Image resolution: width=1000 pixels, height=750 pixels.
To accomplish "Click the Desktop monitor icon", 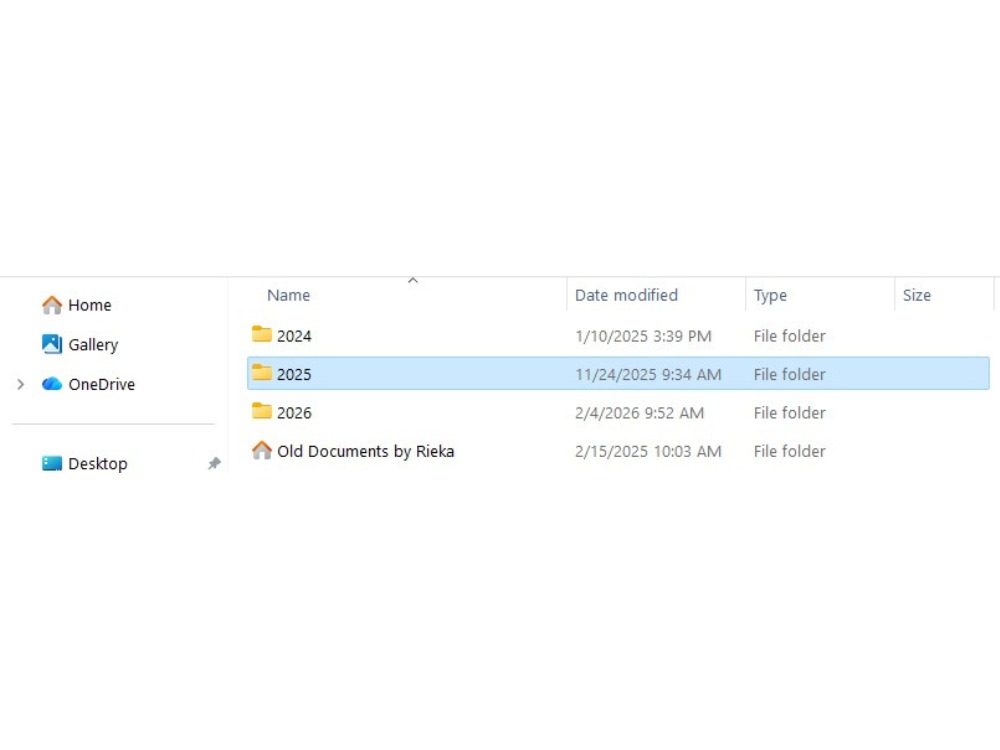I will pos(52,463).
